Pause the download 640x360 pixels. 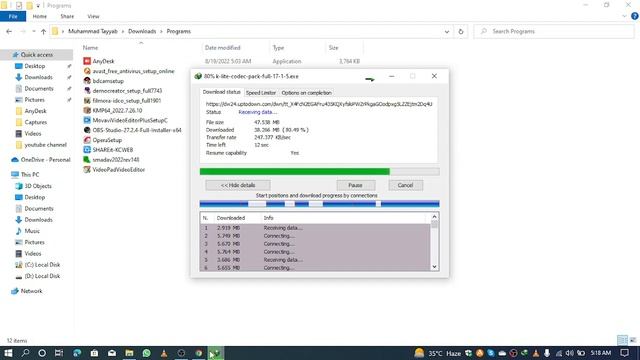[356, 185]
